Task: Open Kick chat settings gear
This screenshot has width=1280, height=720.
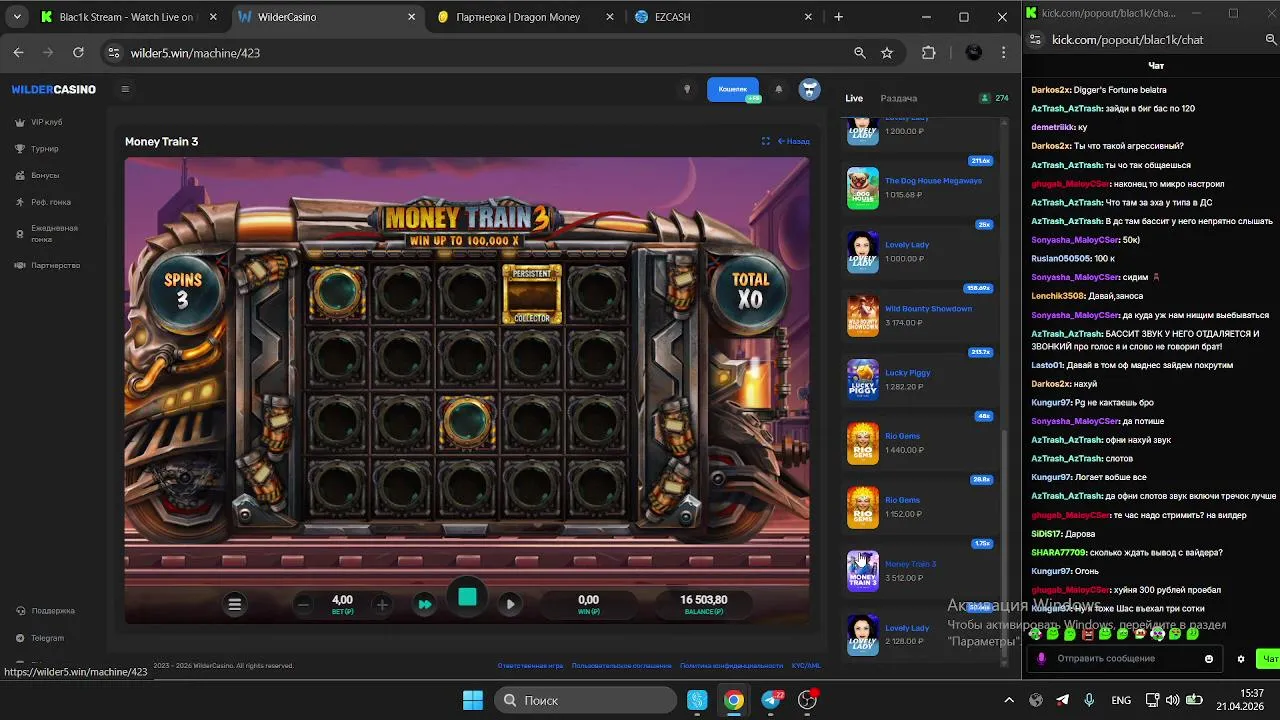Action: pyautogui.click(x=1241, y=658)
